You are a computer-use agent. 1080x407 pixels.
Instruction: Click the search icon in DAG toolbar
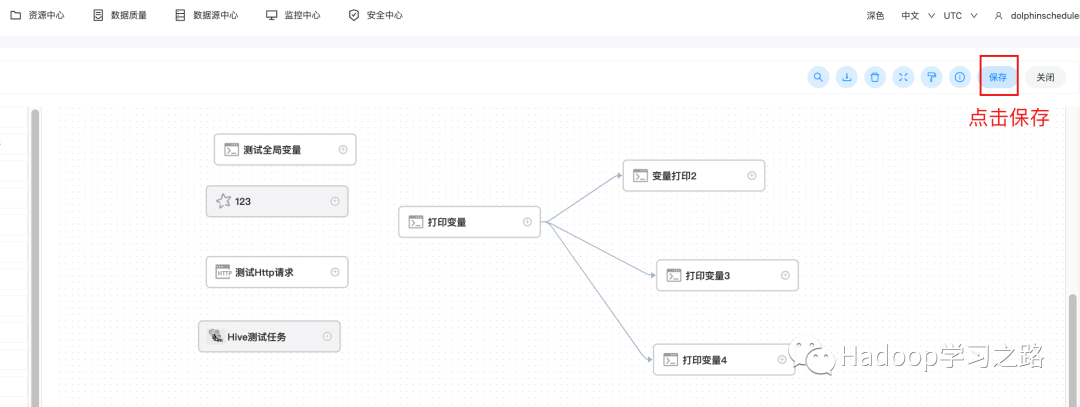818,77
